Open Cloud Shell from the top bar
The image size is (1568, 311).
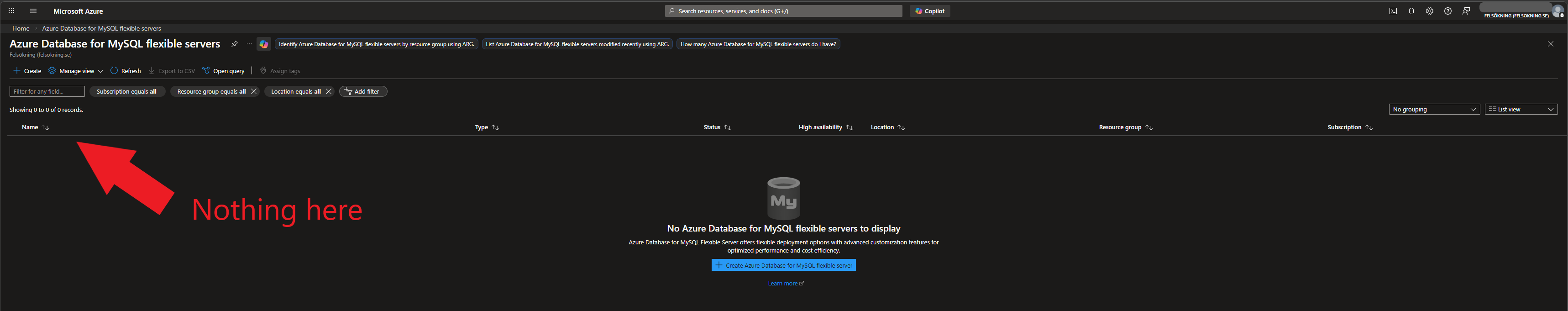click(1393, 11)
